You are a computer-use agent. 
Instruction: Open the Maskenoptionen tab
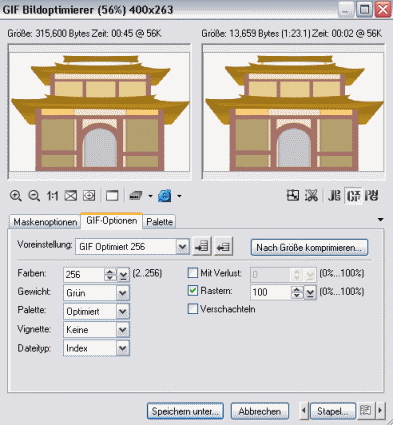pyautogui.click(x=45, y=222)
